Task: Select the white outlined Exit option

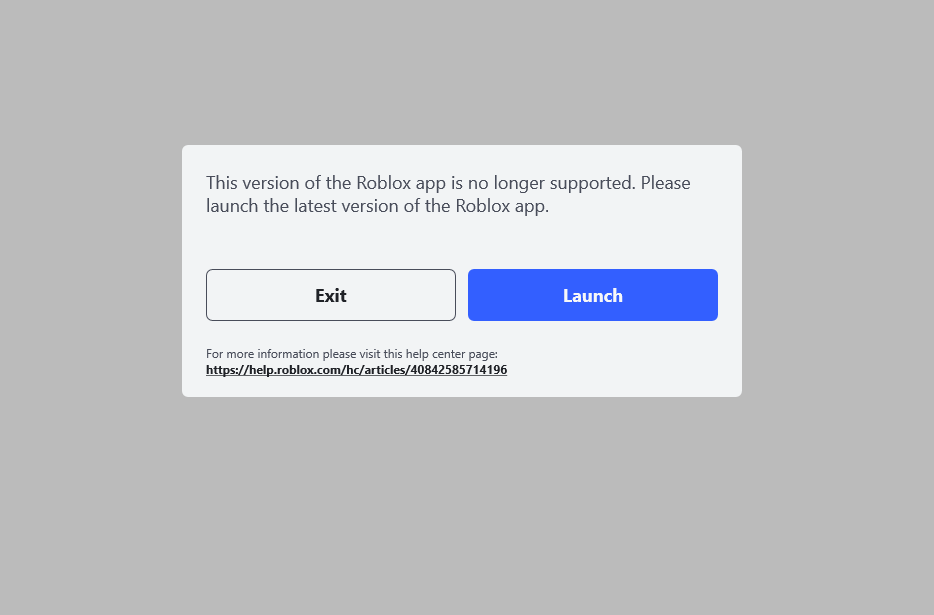Action: click(x=331, y=295)
